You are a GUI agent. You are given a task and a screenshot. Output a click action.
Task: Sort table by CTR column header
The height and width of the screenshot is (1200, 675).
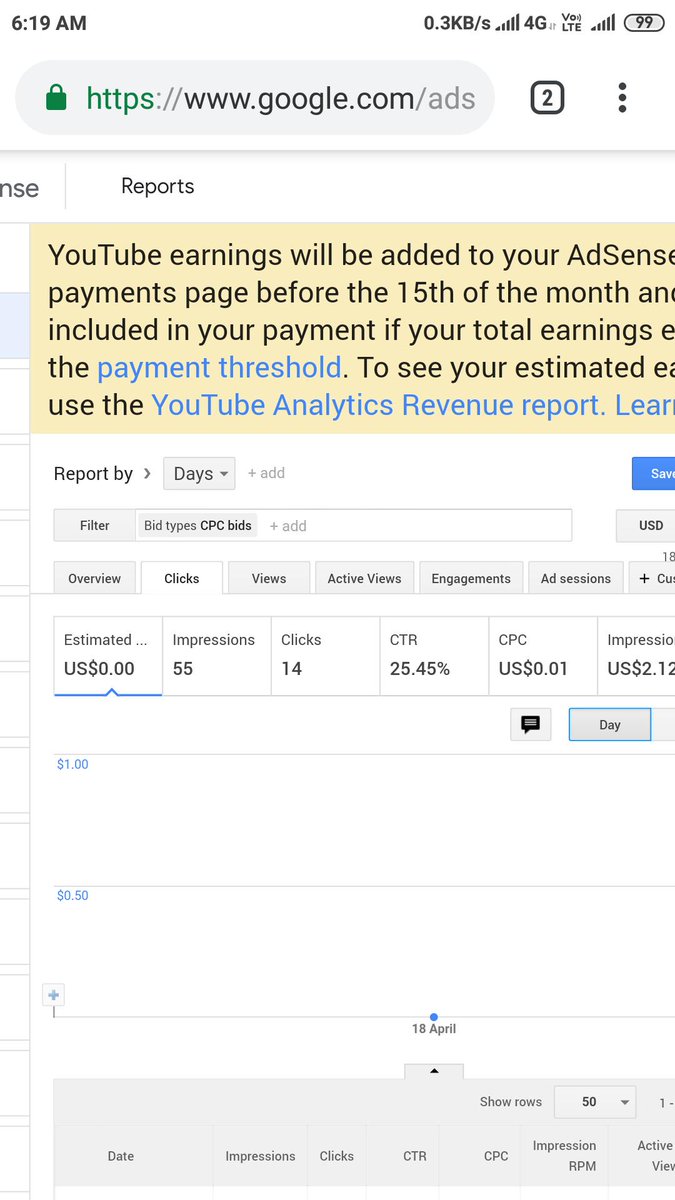[x=415, y=1156]
